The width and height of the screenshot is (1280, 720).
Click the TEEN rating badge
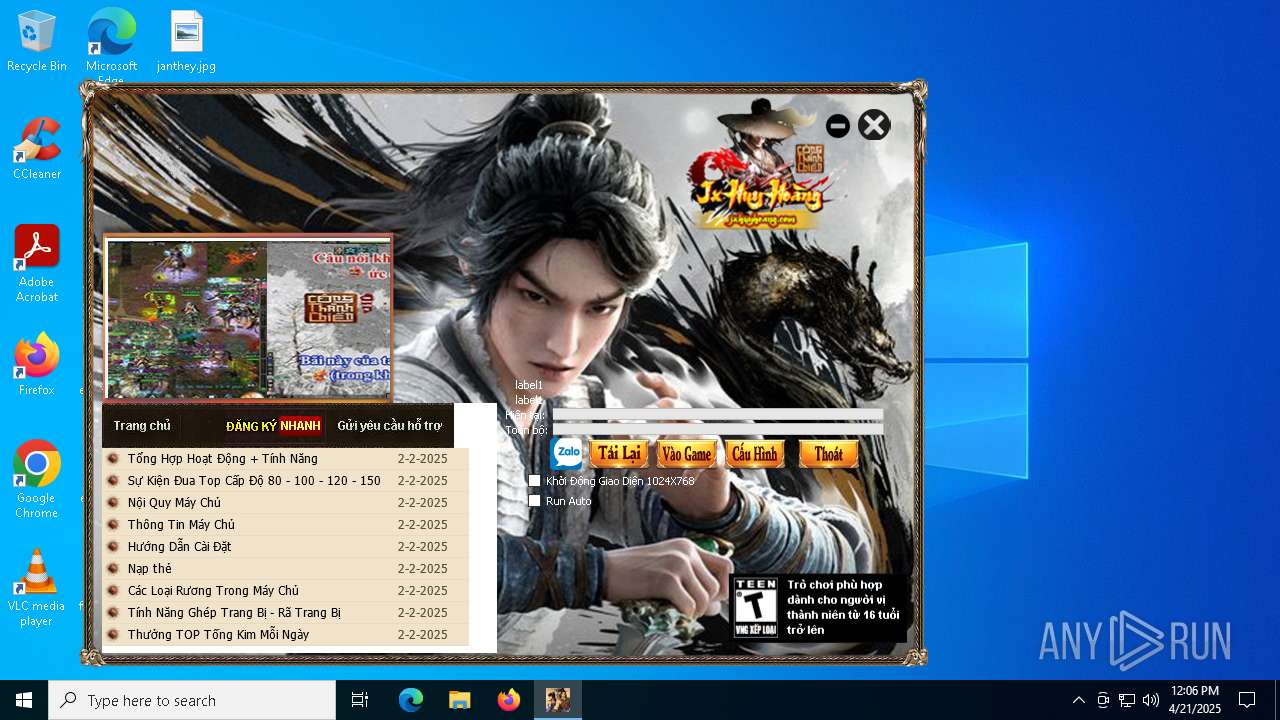pyautogui.click(x=755, y=607)
